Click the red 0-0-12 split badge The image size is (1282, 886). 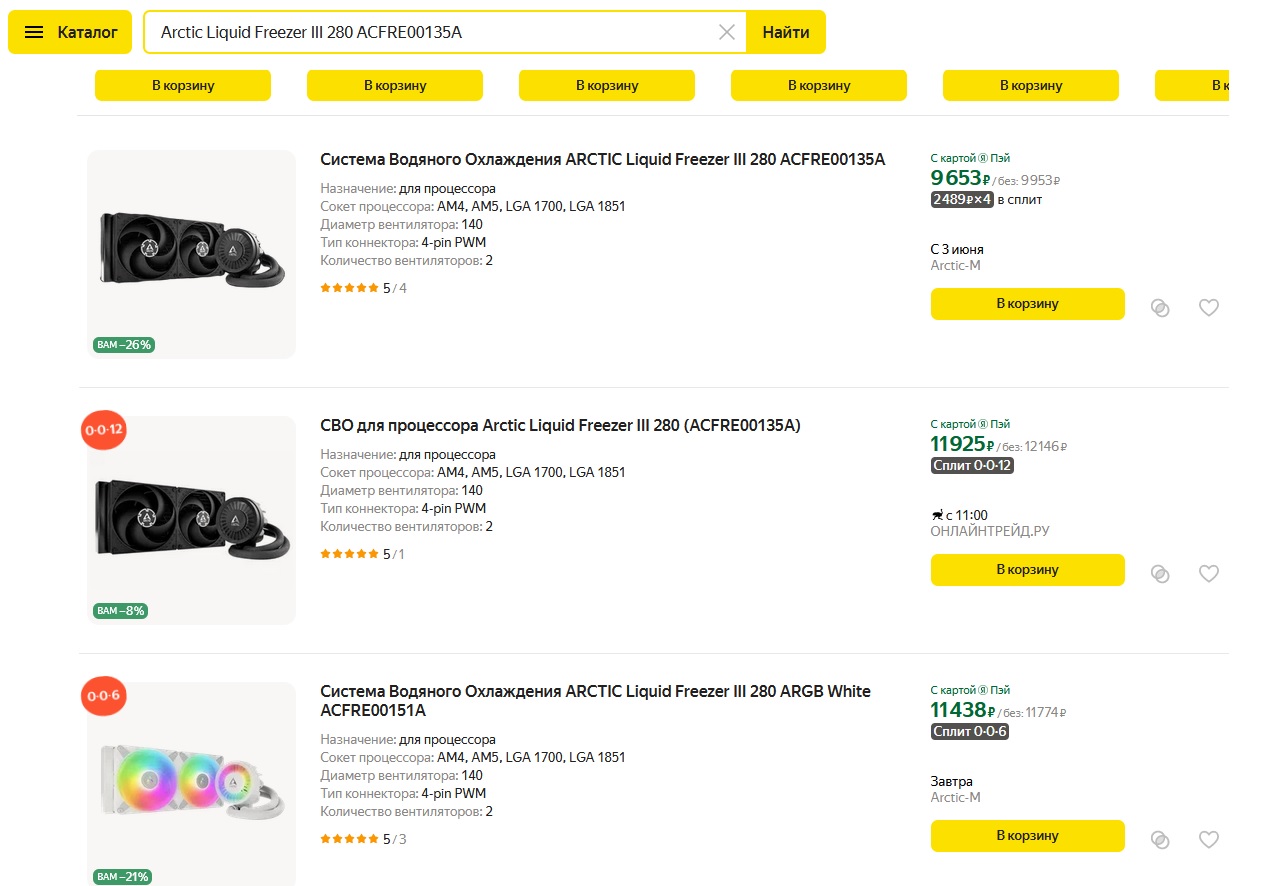(x=104, y=431)
